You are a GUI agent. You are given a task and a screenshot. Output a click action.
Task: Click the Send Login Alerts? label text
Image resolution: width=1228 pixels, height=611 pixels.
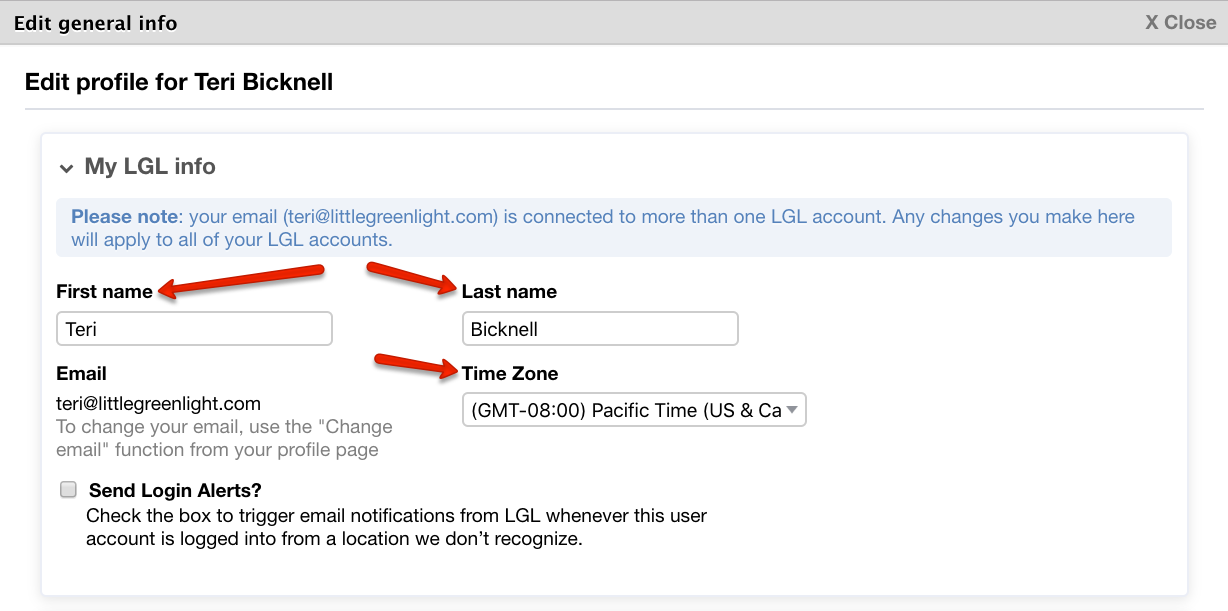coord(175,491)
